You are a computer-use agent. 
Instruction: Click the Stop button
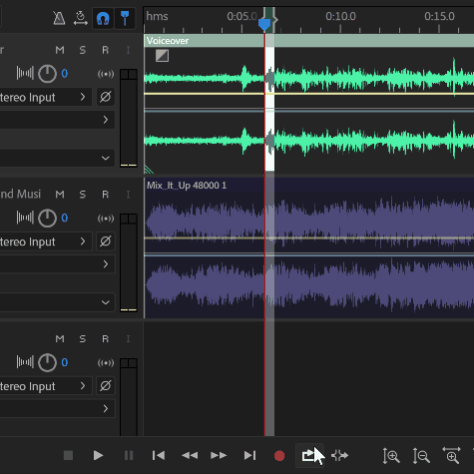[68, 455]
